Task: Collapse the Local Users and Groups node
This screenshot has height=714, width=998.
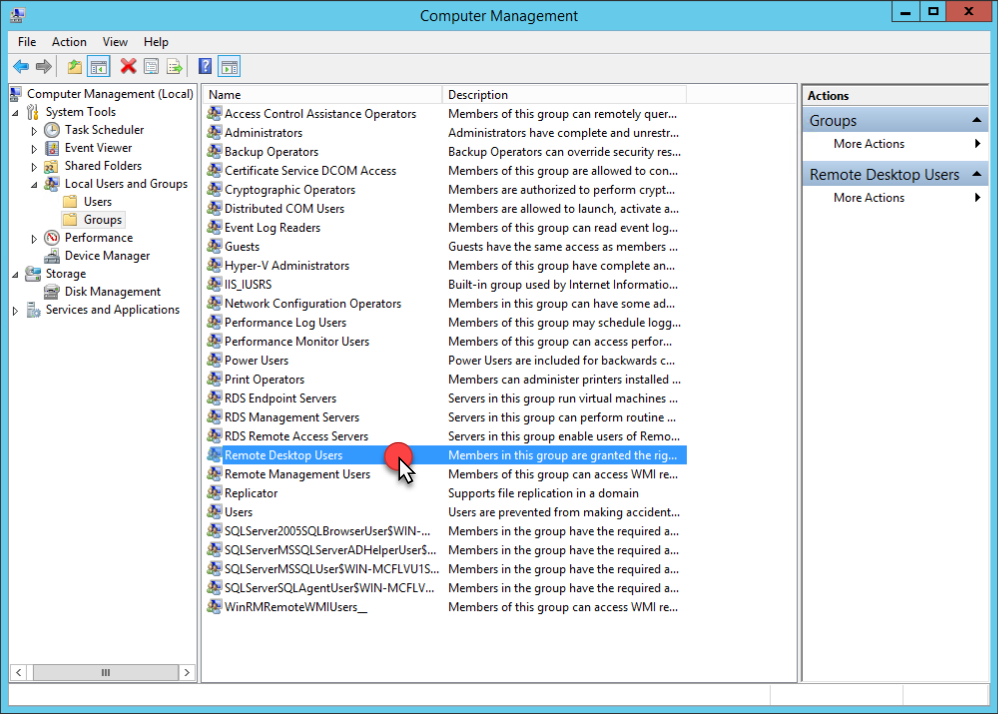Action: tap(34, 184)
